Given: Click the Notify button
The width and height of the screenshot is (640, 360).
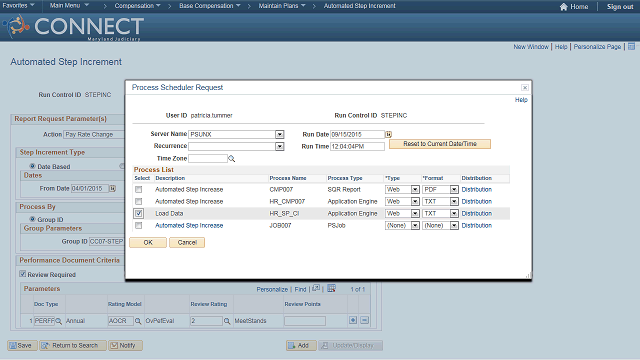Looking at the screenshot, I should point(125,345).
